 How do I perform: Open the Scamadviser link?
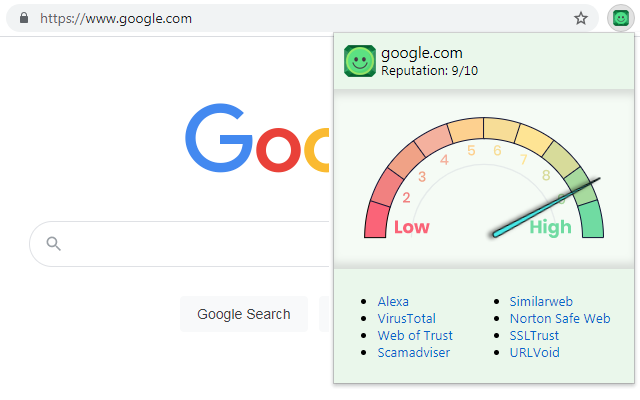413,352
